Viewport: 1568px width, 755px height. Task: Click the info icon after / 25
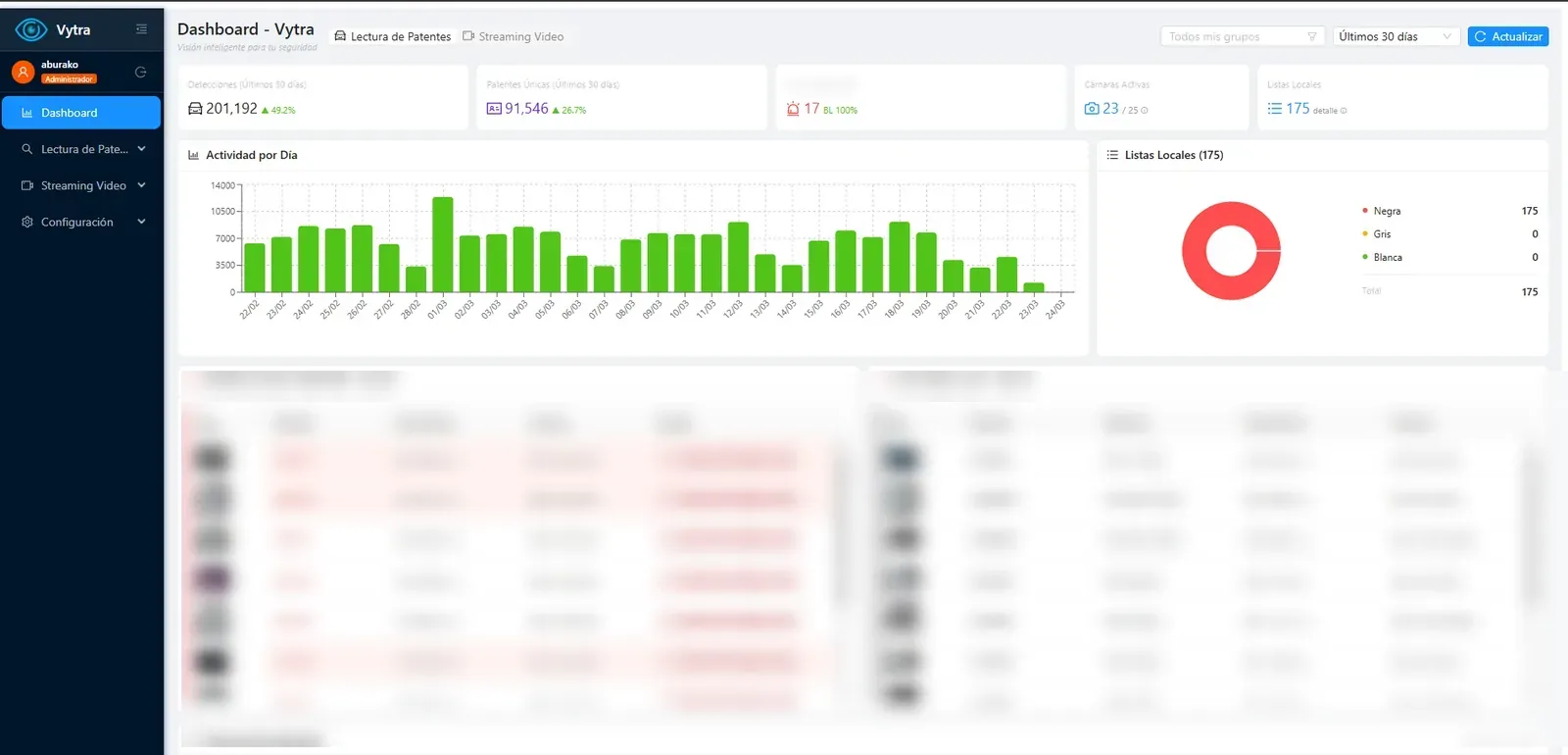pyautogui.click(x=1145, y=111)
